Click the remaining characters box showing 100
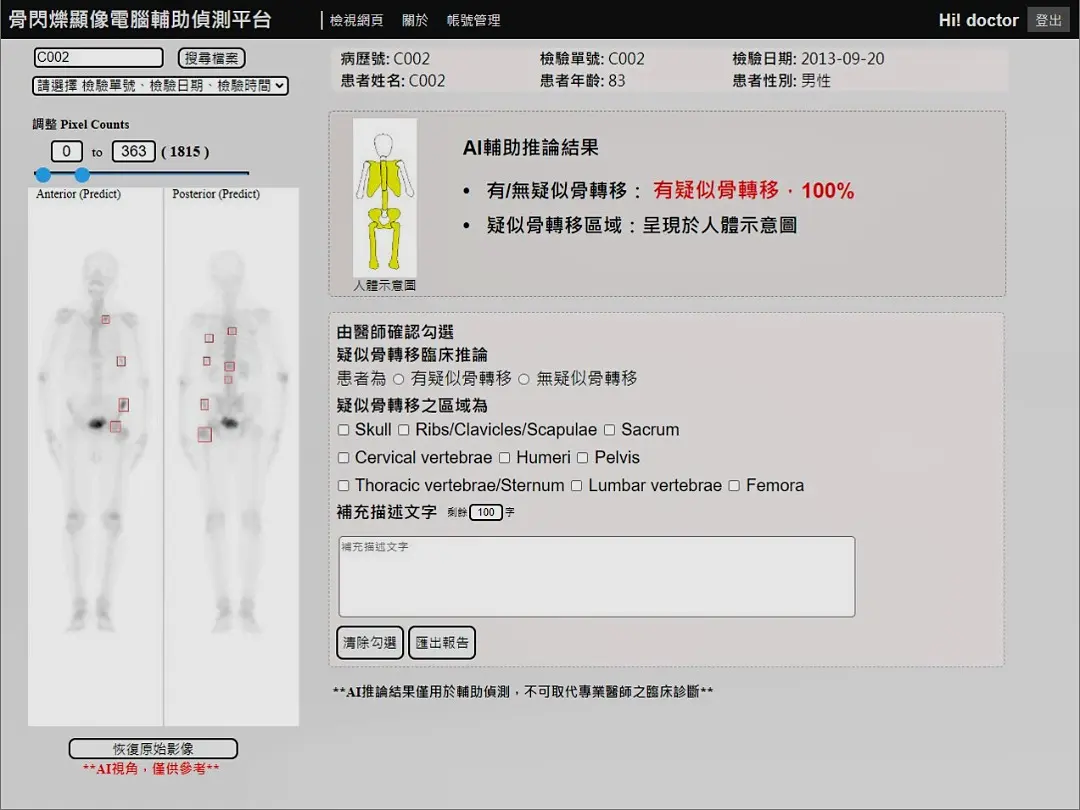The height and width of the screenshot is (810, 1080). coord(486,512)
